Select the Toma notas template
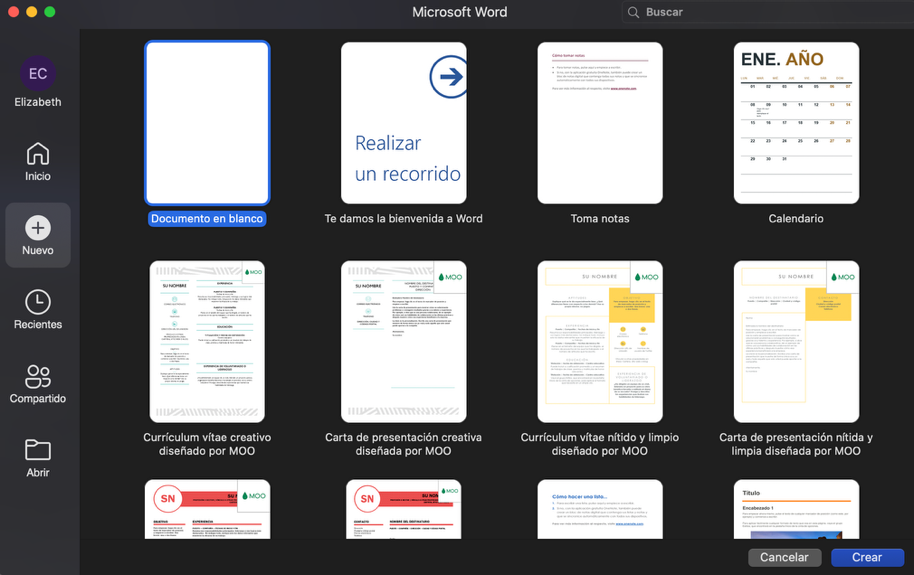This screenshot has height=575, width=914. [x=600, y=123]
